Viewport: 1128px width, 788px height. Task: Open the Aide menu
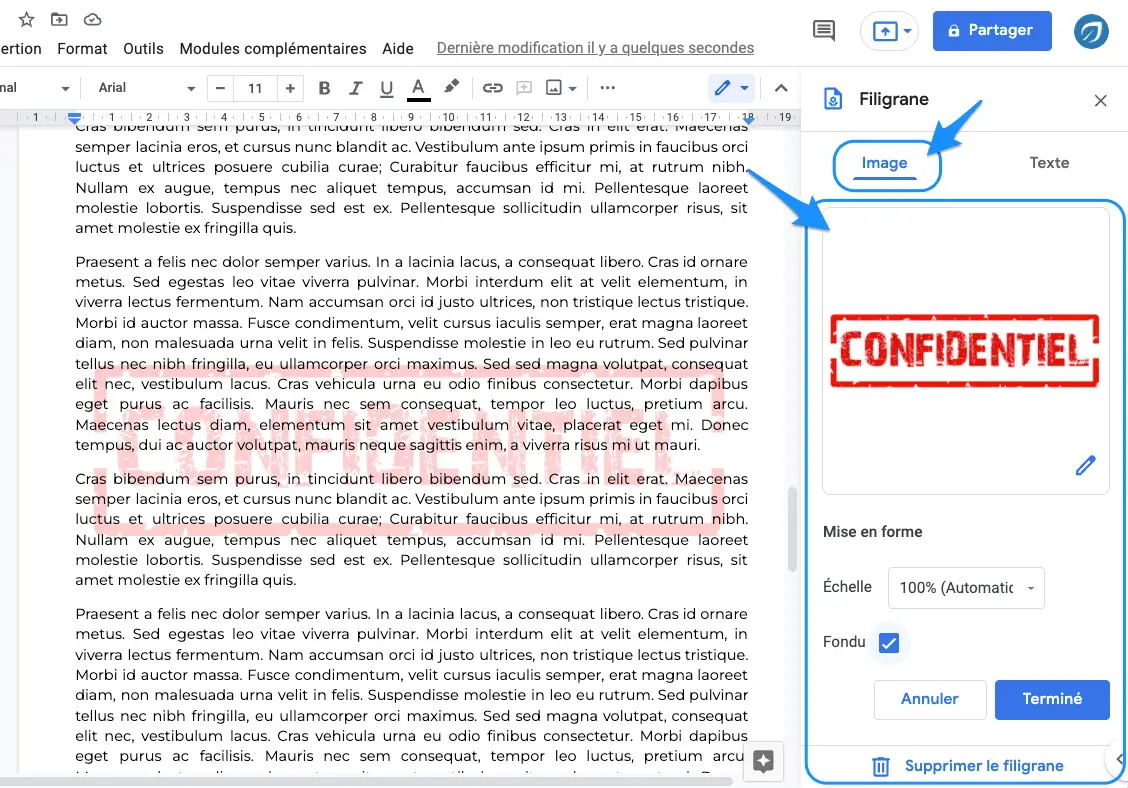398,49
